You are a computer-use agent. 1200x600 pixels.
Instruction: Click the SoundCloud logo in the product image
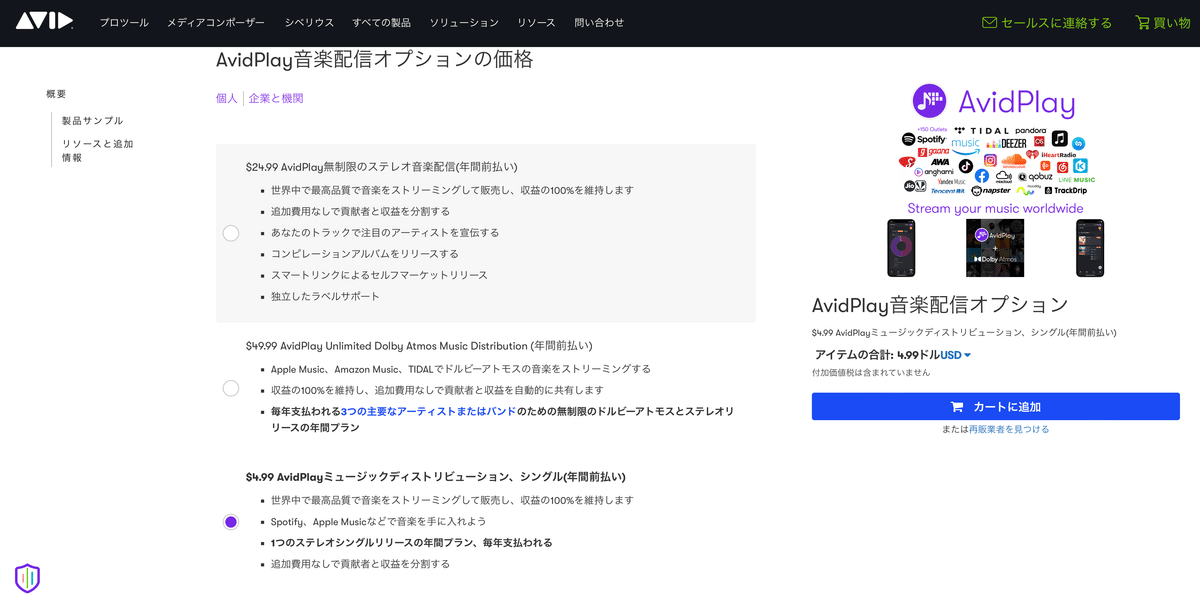(x=1014, y=161)
